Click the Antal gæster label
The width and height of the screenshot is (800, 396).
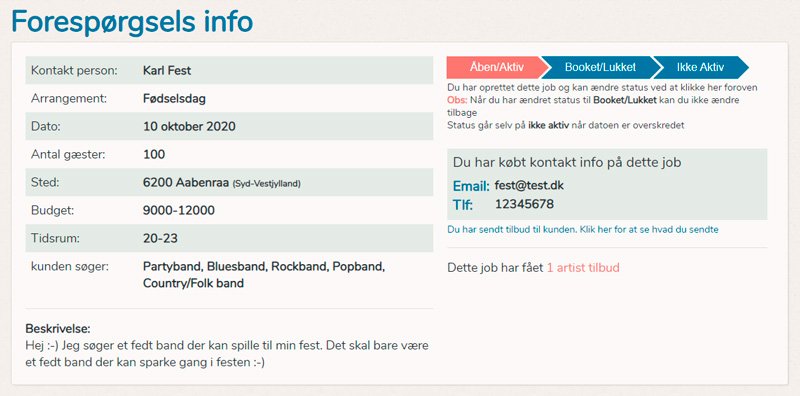point(68,154)
